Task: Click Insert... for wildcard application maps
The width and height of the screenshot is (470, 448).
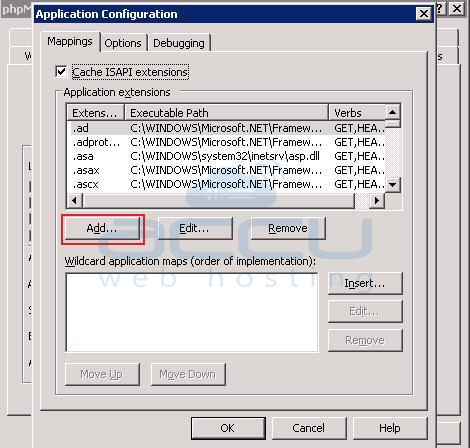Action: [x=365, y=283]
